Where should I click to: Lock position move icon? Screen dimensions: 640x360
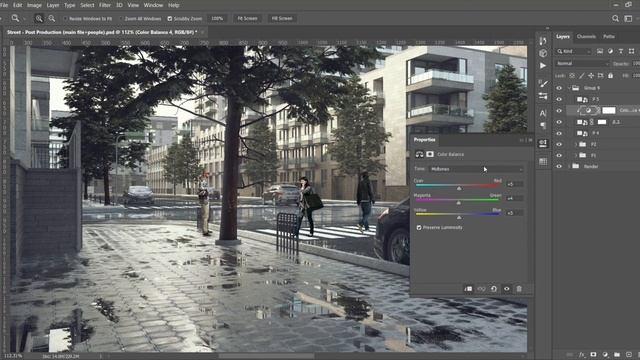(x=591, y=76)
